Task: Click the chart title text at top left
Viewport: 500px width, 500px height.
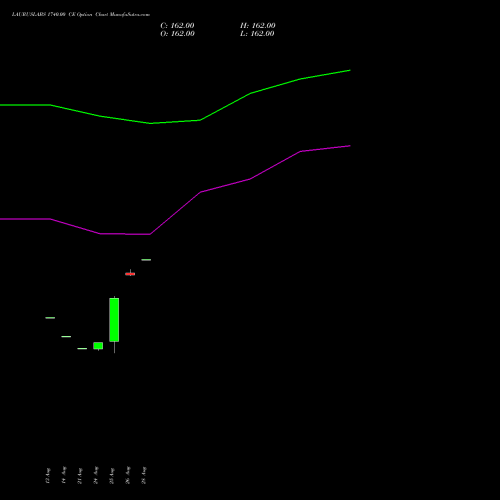Action: click(x=81, y=15)
